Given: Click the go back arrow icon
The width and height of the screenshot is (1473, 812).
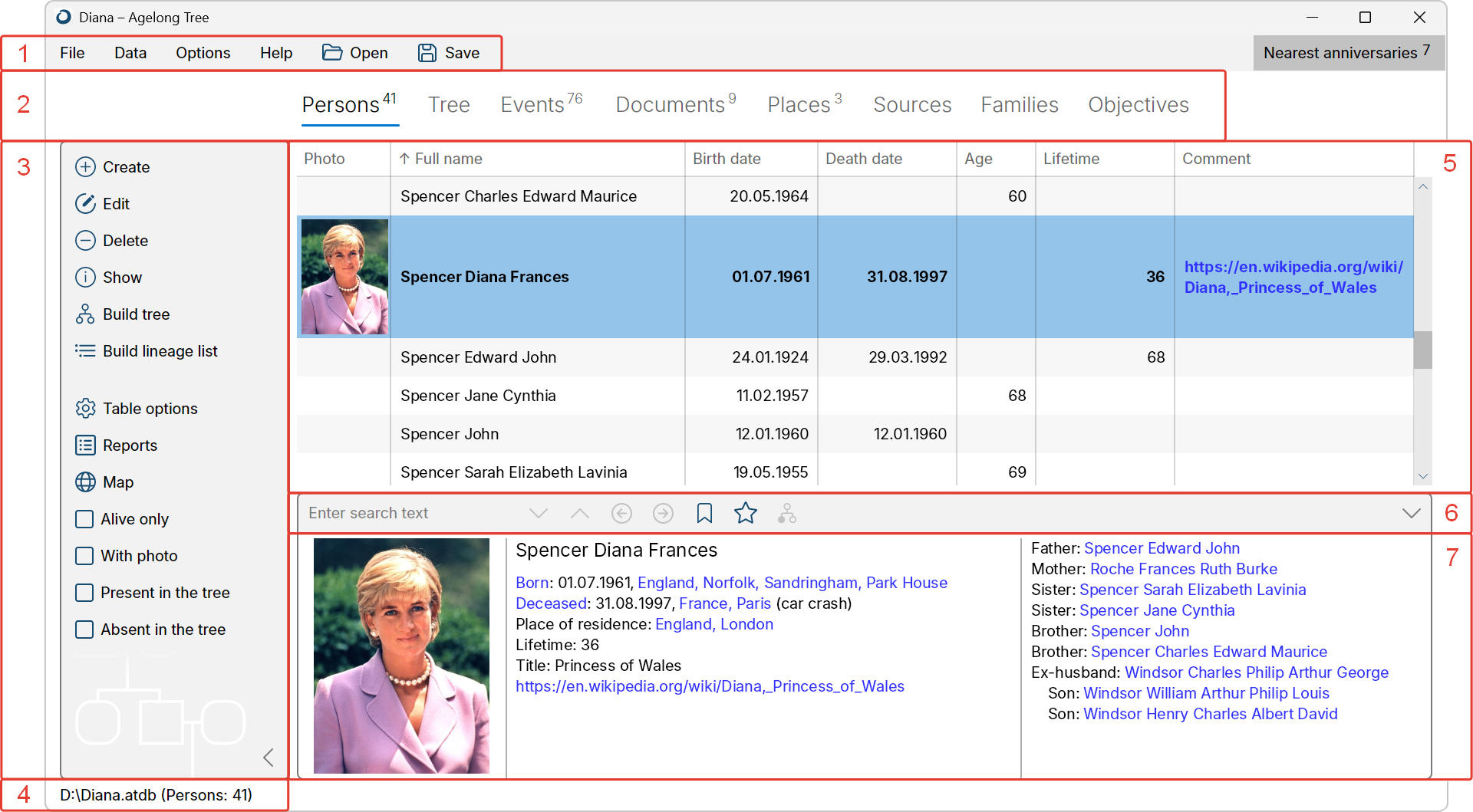Looking at the screenshot, I should pos(621,513).
